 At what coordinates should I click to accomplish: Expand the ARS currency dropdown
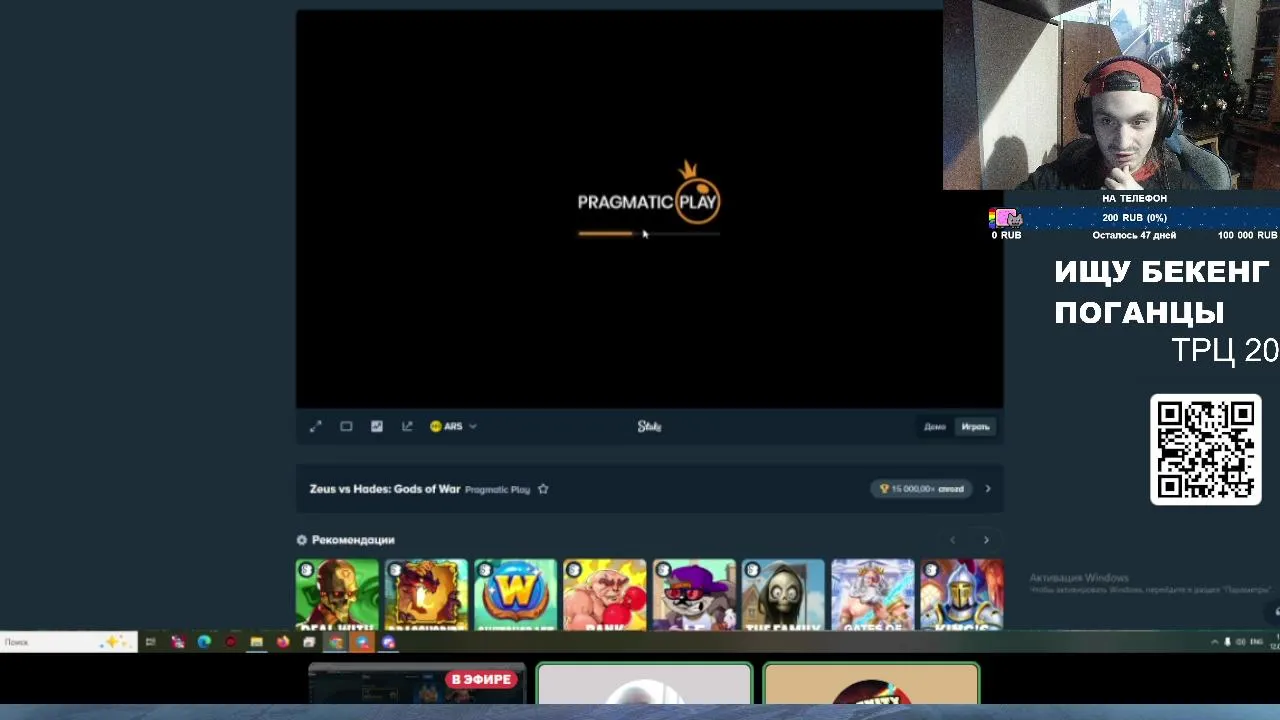[453, 426]
